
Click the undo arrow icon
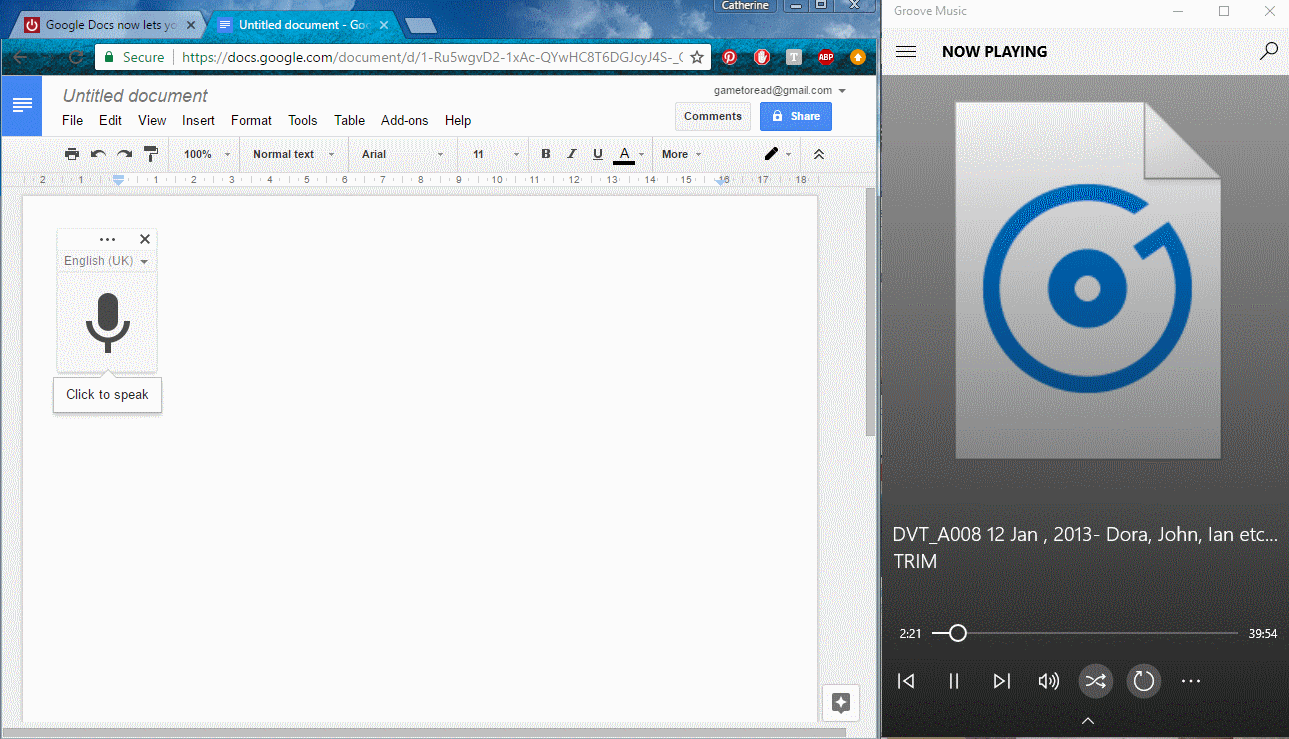(x=98, y=154)
